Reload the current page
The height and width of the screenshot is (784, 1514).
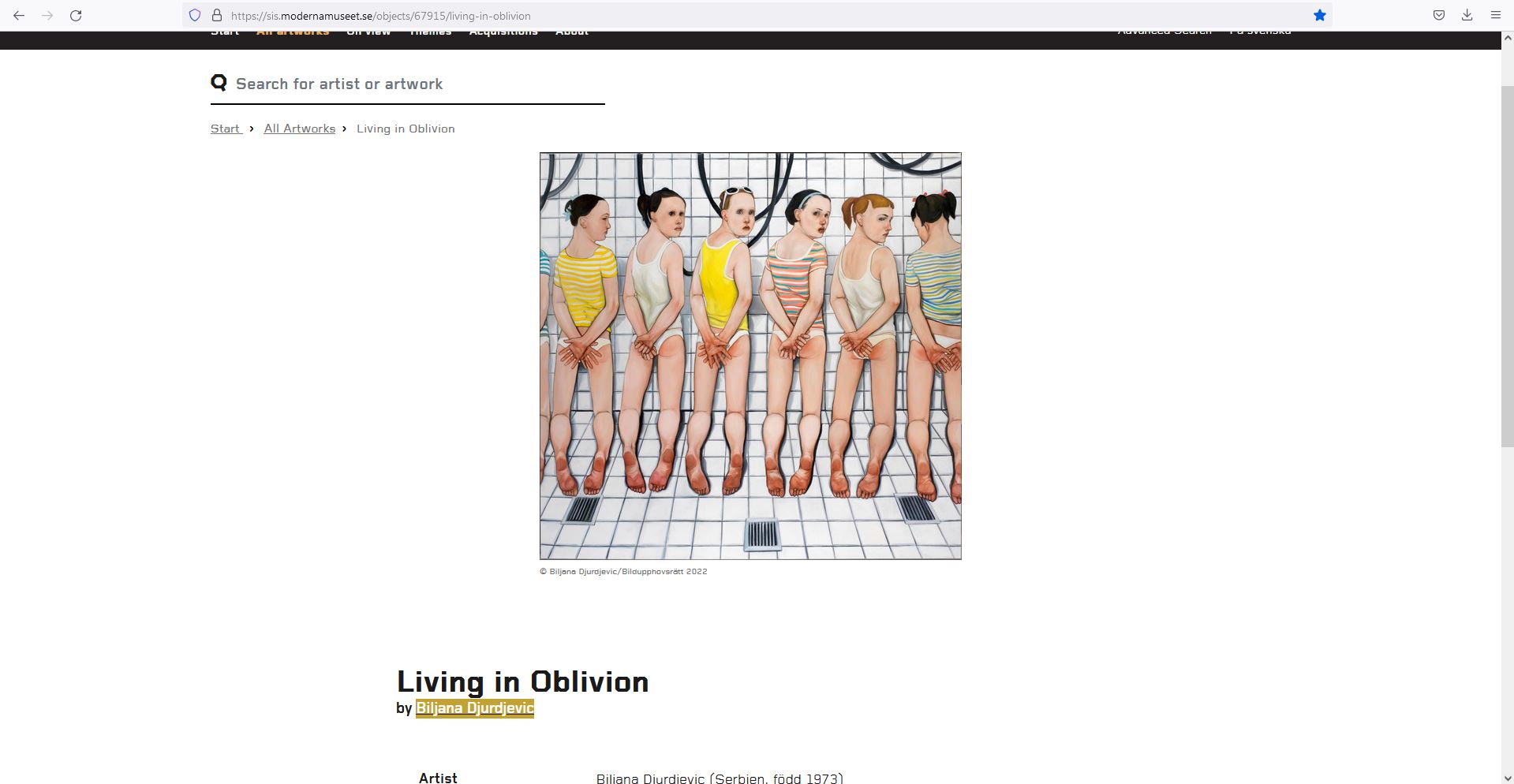(x=76, y=15)
